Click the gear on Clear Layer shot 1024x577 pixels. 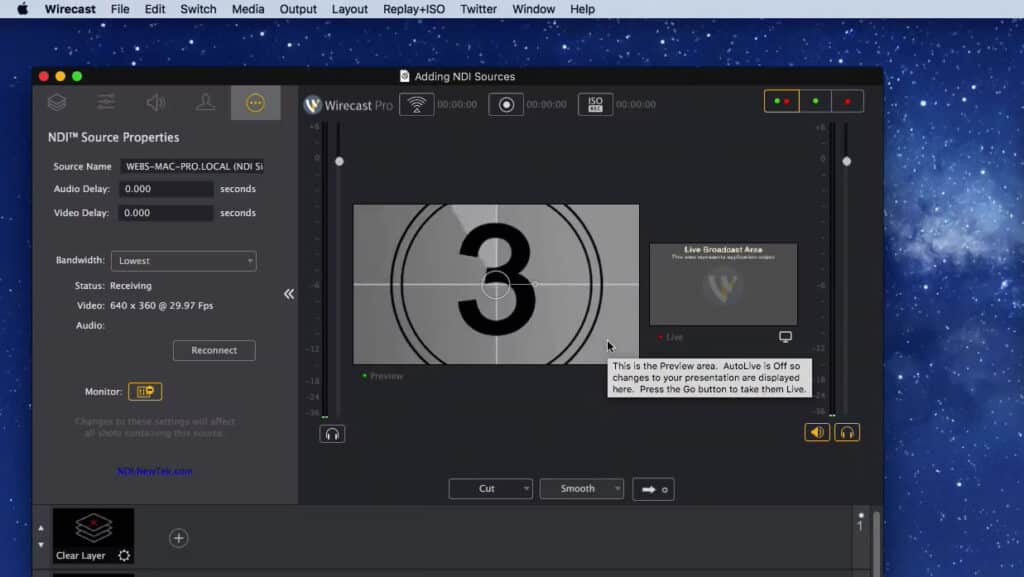point(124,555)
